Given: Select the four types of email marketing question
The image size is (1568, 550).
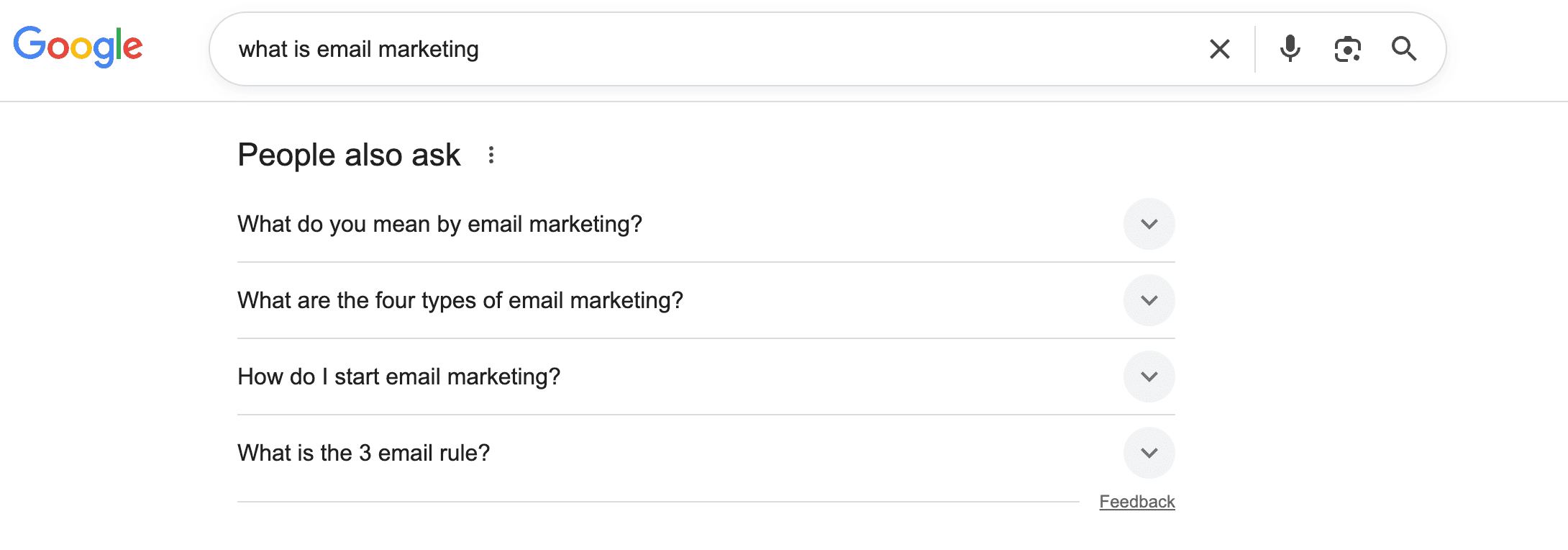Looking at the screenshot, I should (x=460, y=300).
